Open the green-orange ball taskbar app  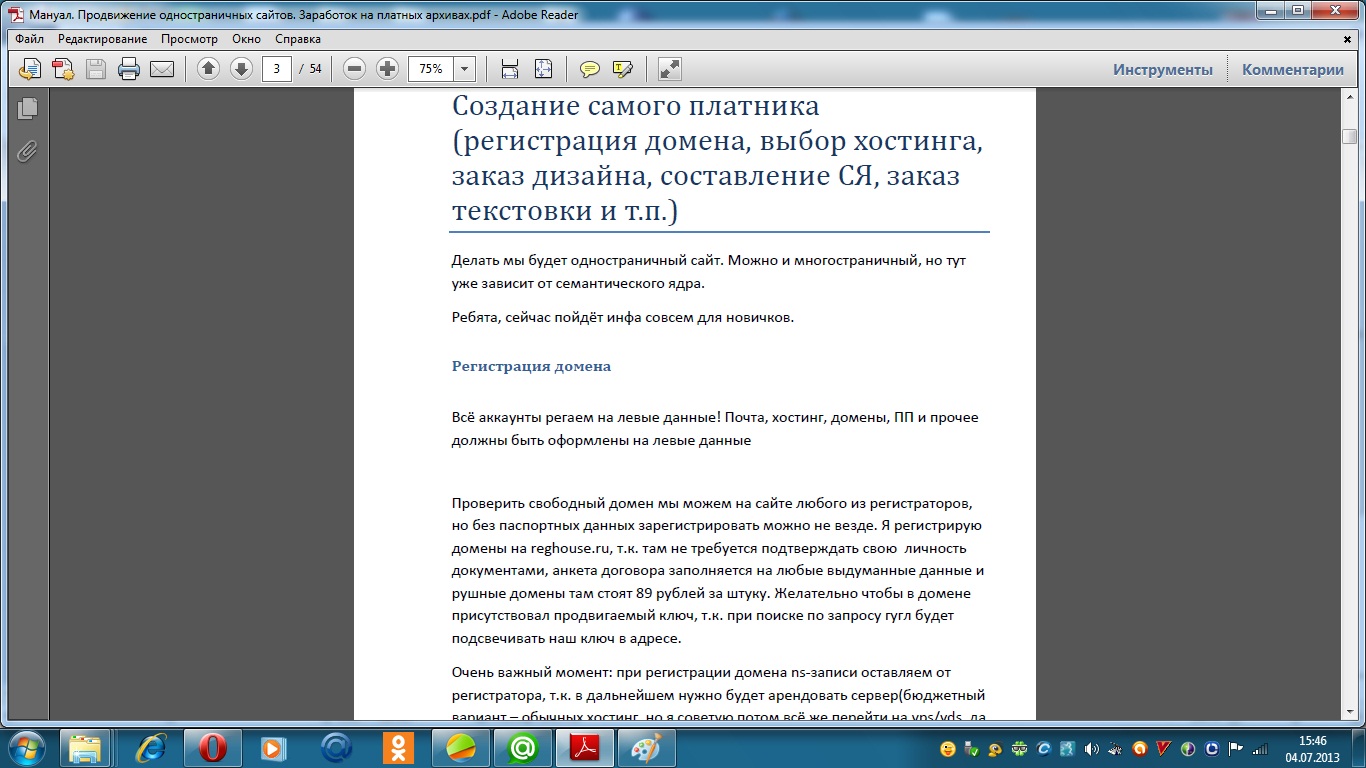point(460,747)
